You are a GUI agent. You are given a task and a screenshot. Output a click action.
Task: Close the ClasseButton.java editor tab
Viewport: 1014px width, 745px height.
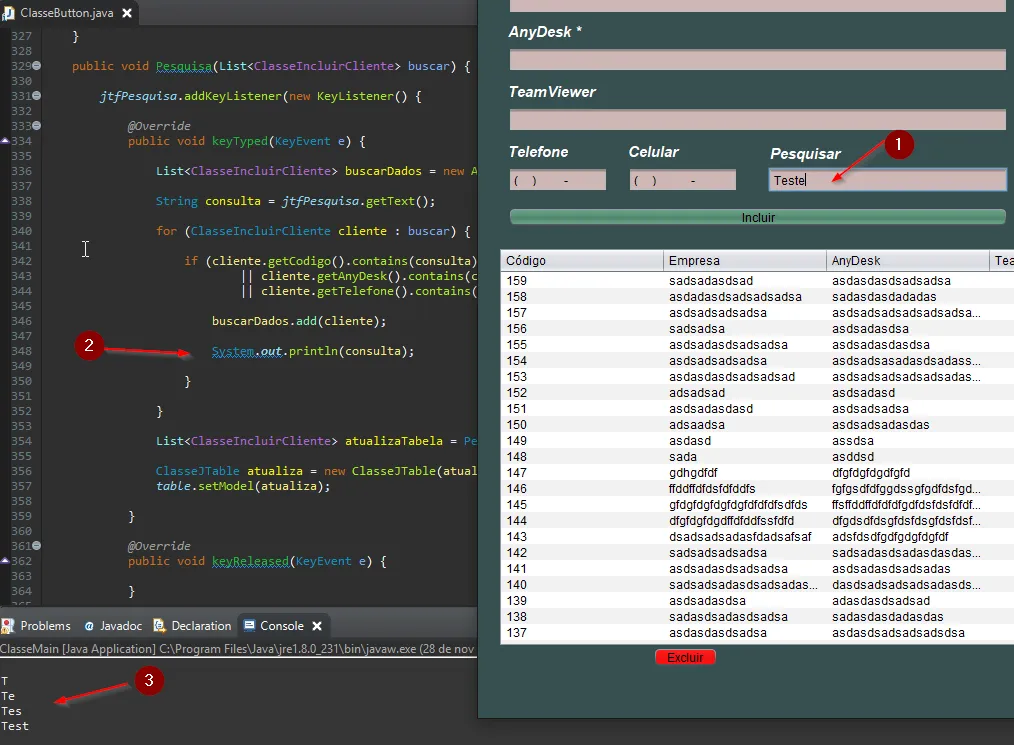[x=128, y=12]
